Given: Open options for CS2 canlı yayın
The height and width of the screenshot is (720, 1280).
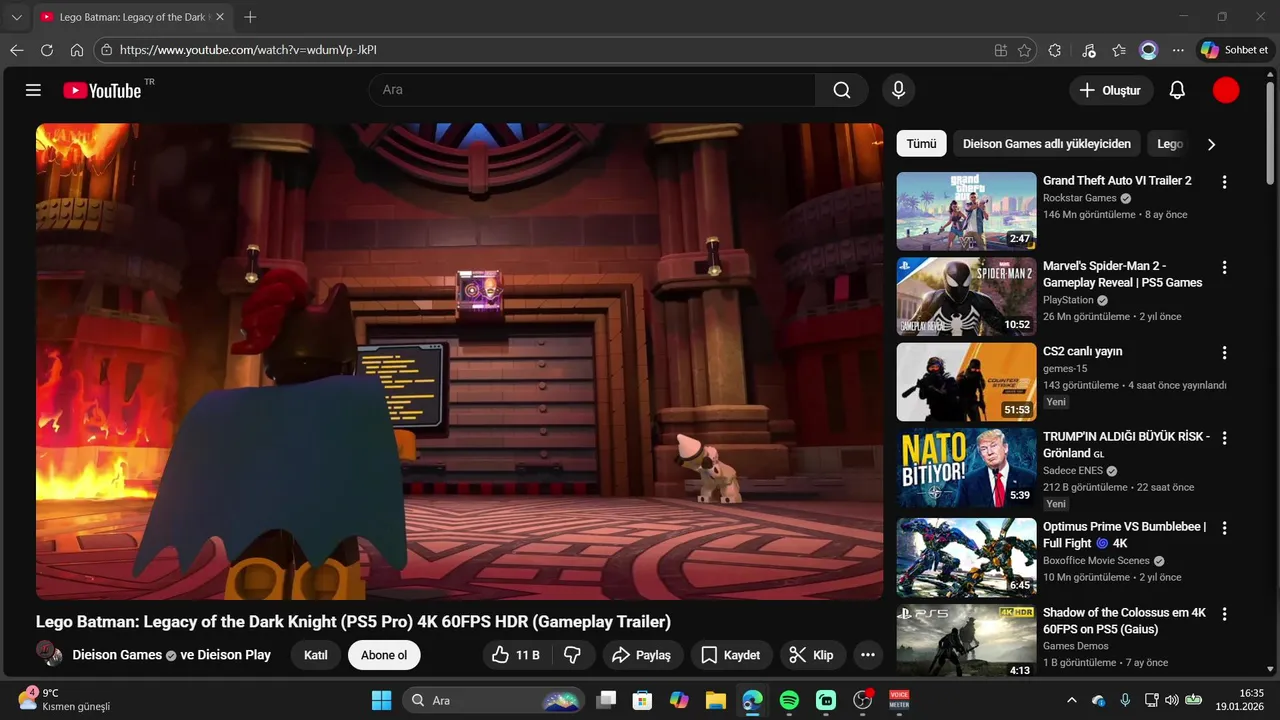Looking at the screenshot, I should 1224,353.
